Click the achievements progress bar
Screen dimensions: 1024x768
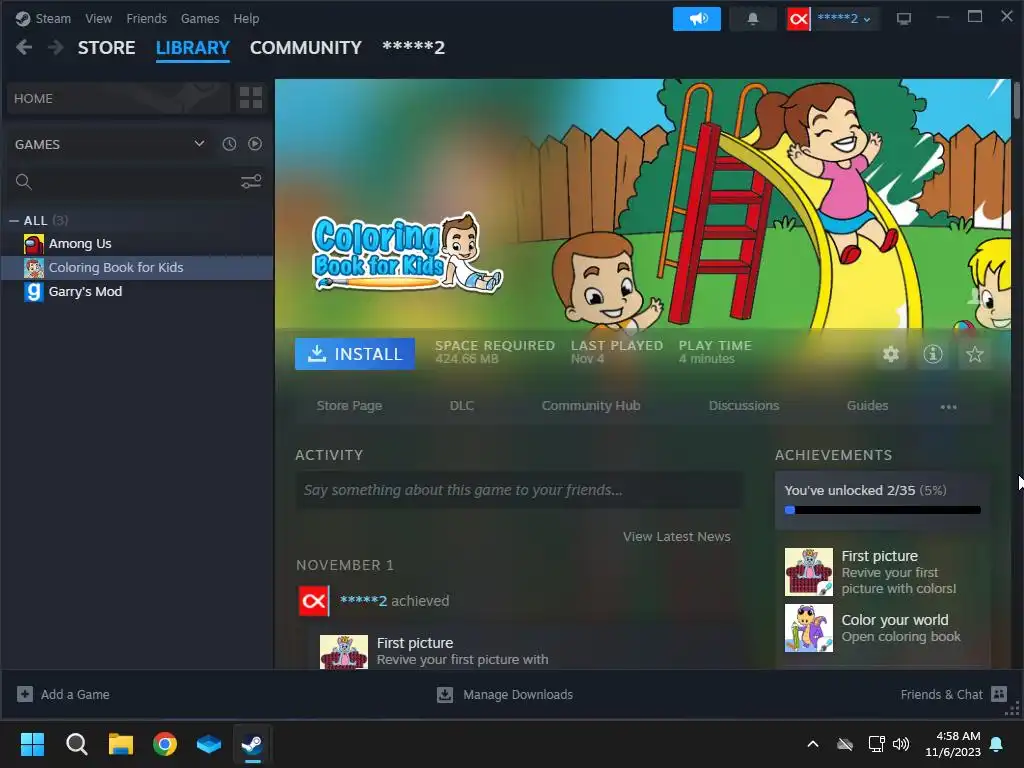point(882,510)
